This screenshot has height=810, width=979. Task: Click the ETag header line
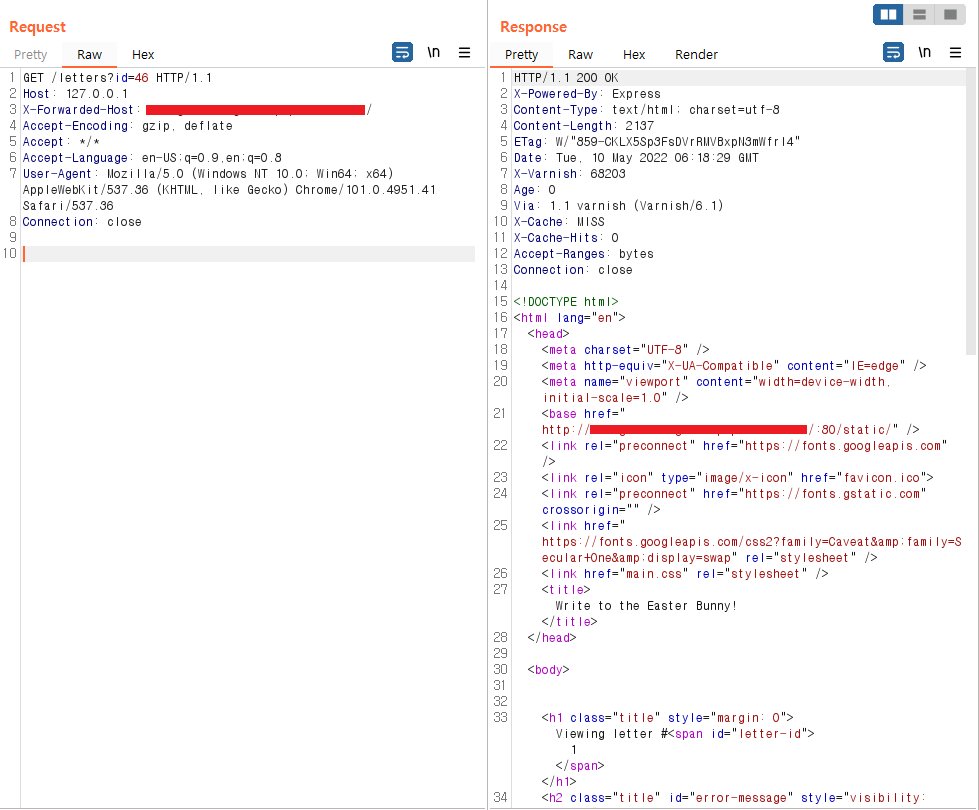pyautogui.click(x=656, y=142)
